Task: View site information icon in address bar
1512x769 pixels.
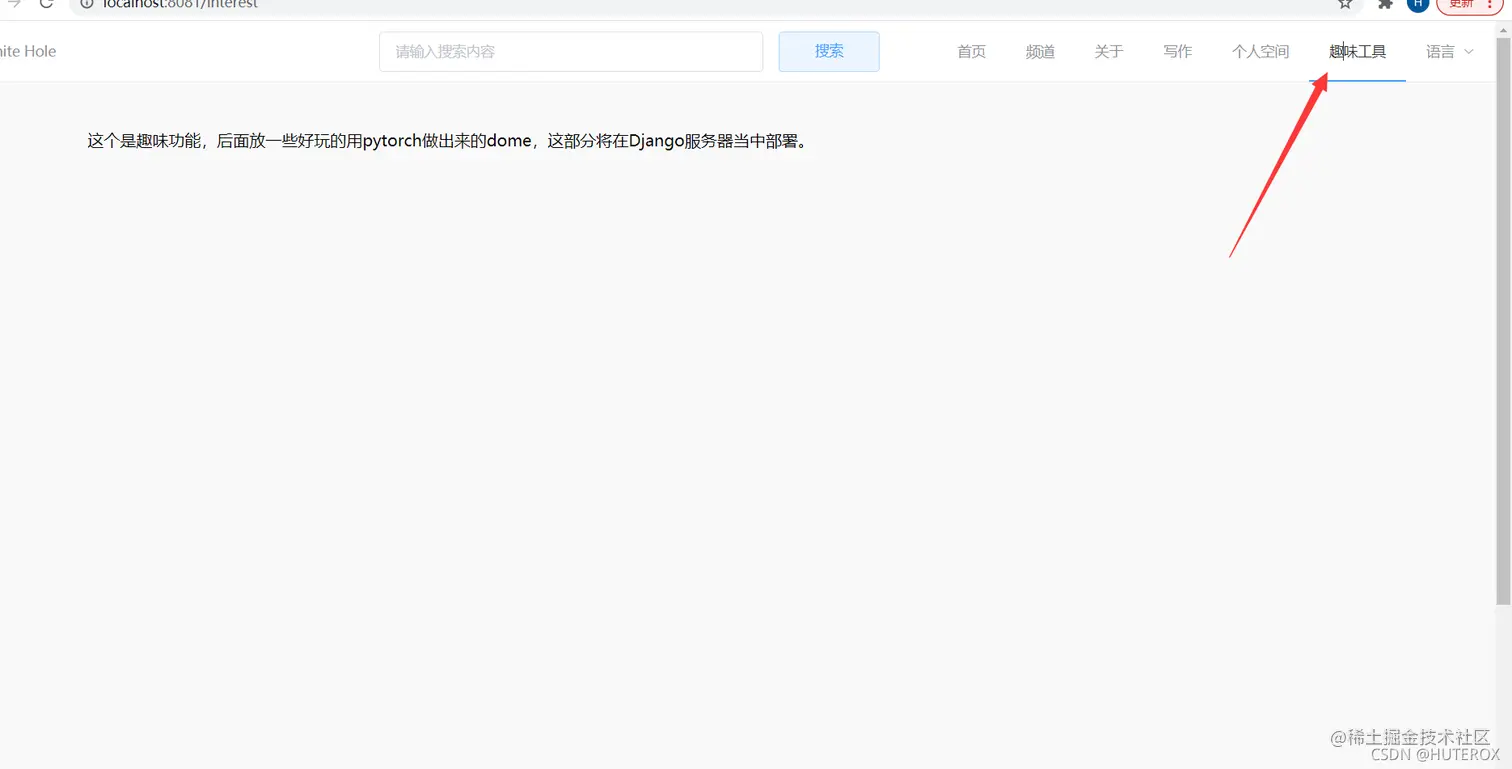Action: pos(87,4)
